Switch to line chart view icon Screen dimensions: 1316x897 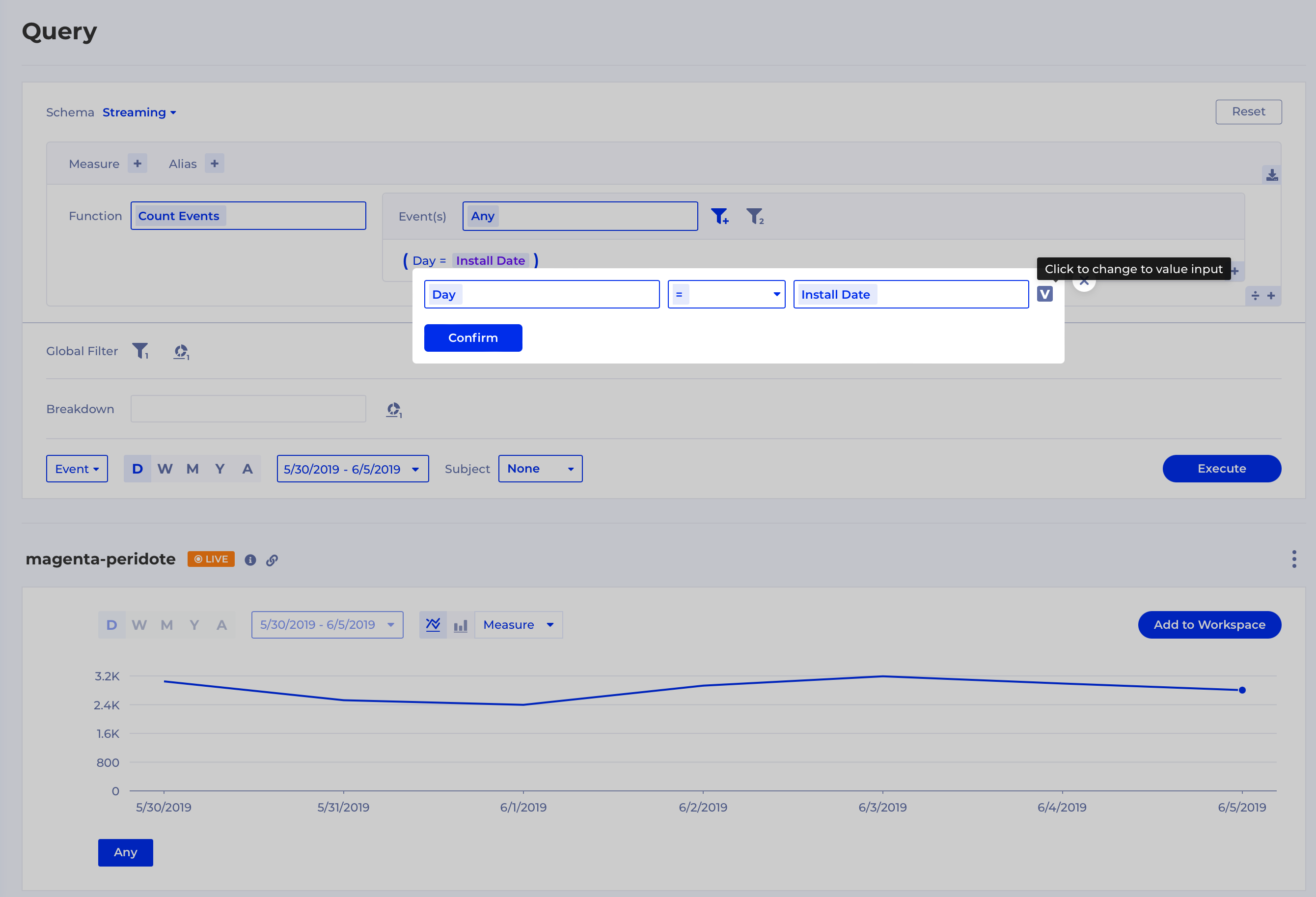click(x=433, y=624)
